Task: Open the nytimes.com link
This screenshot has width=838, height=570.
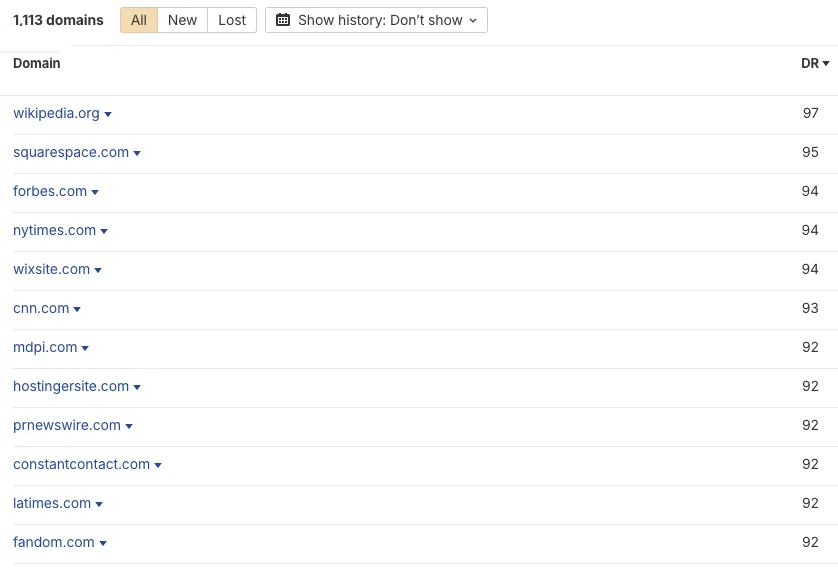Action: 55,230
